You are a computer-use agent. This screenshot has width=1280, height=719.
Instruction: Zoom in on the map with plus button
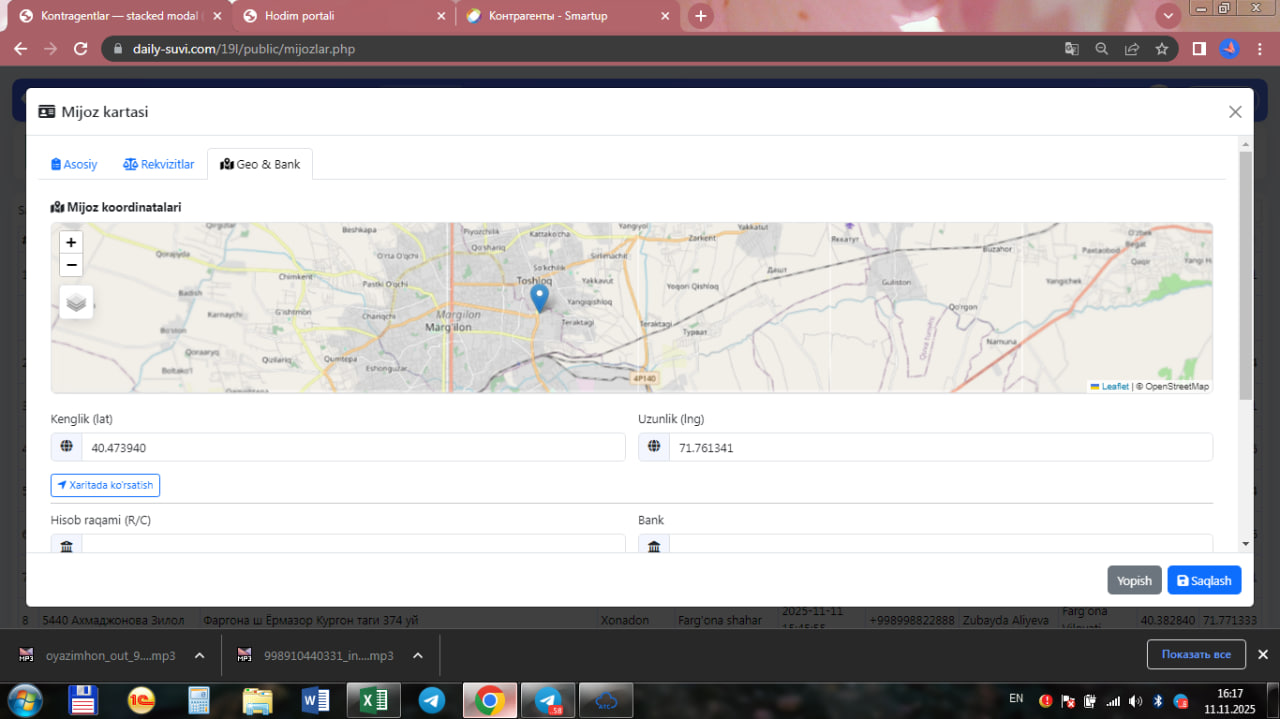tap(71, 242)
